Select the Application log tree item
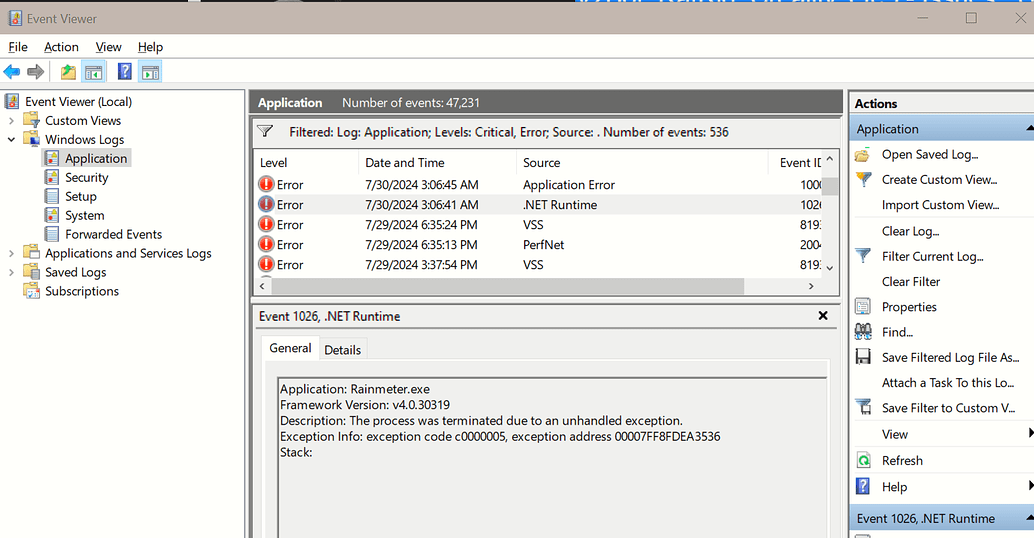This screenshot has height=538, width=1034. click(x=96, y=158)
